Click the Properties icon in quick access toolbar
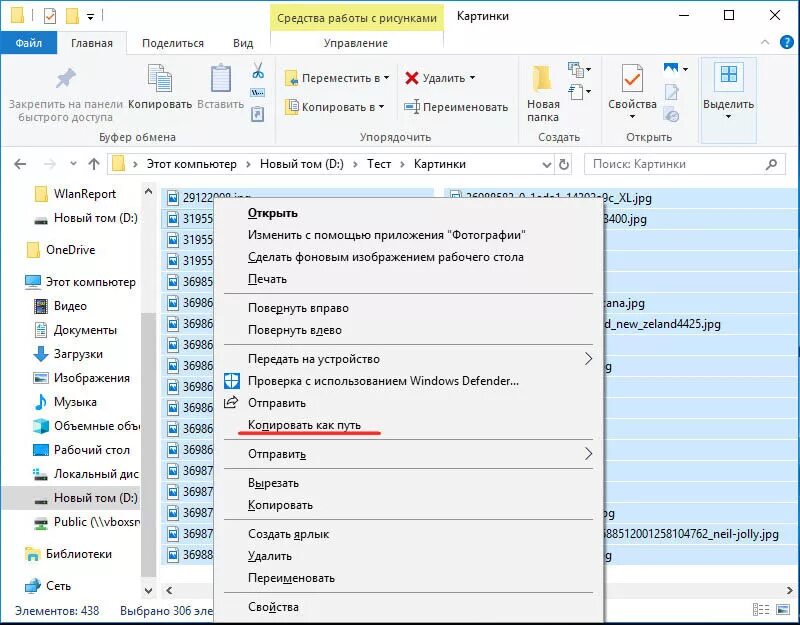 click(x=50, y=16)
